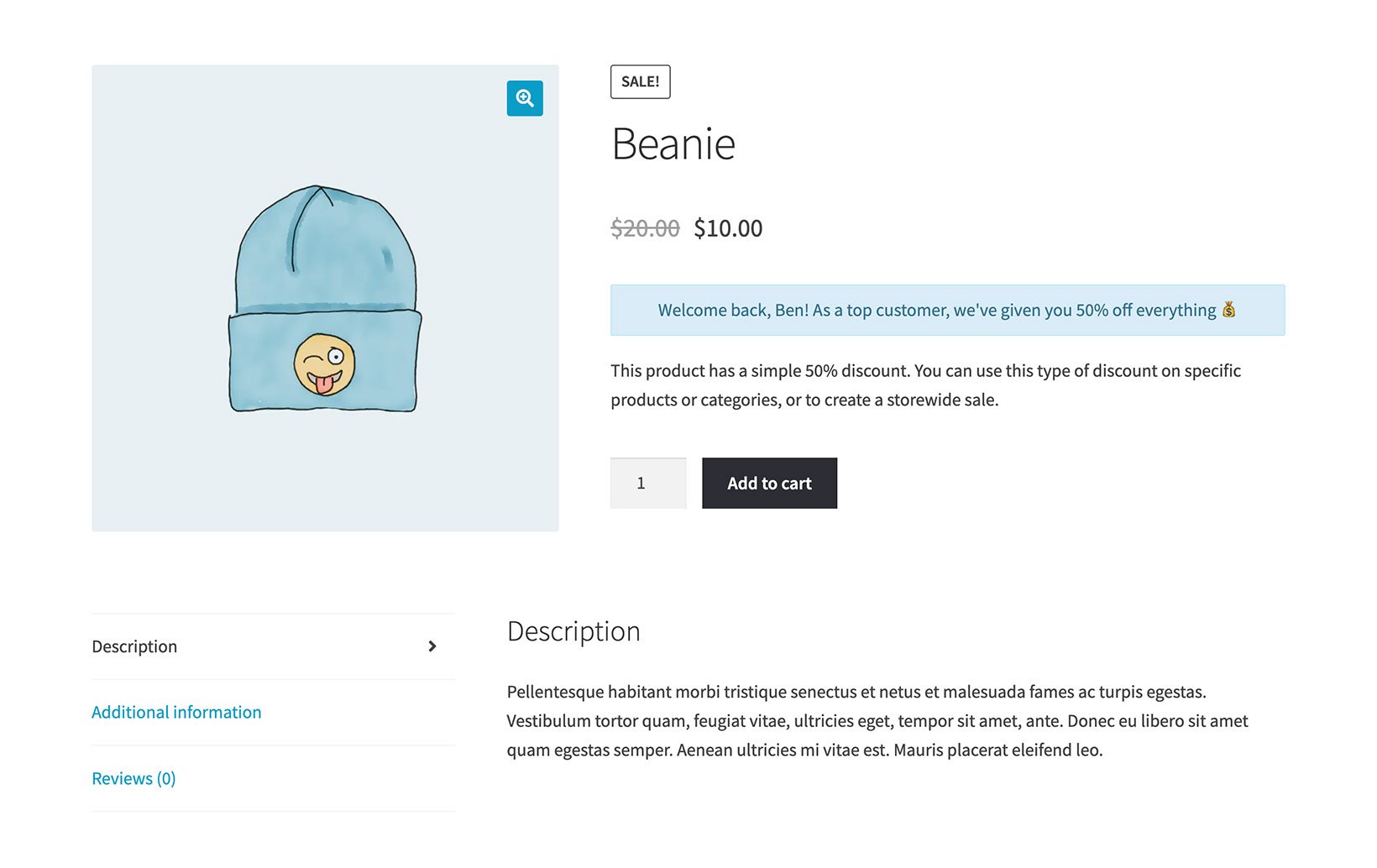The width and height of the screenshot is (1377, 868).
Task: Click the welcome back 50% off banner
Action: pos(947,310)
